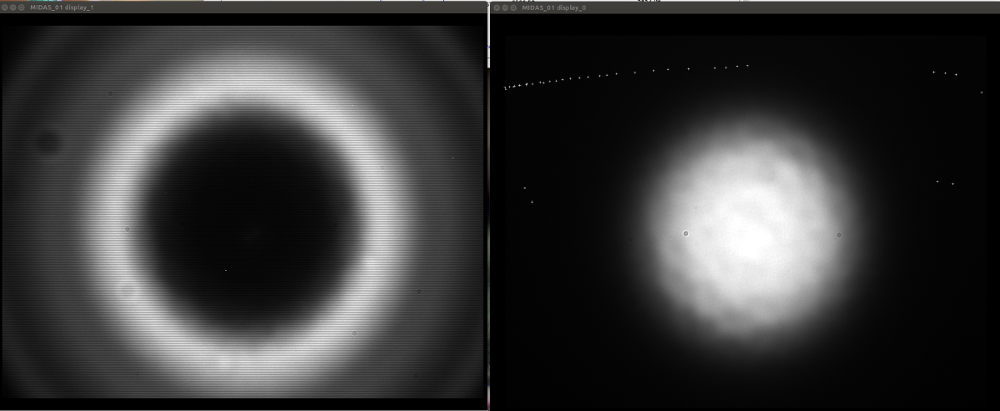Close the MIDAS_01 display_0 window
Viewport: 1000px width, 411px height.
pos(496,7)
